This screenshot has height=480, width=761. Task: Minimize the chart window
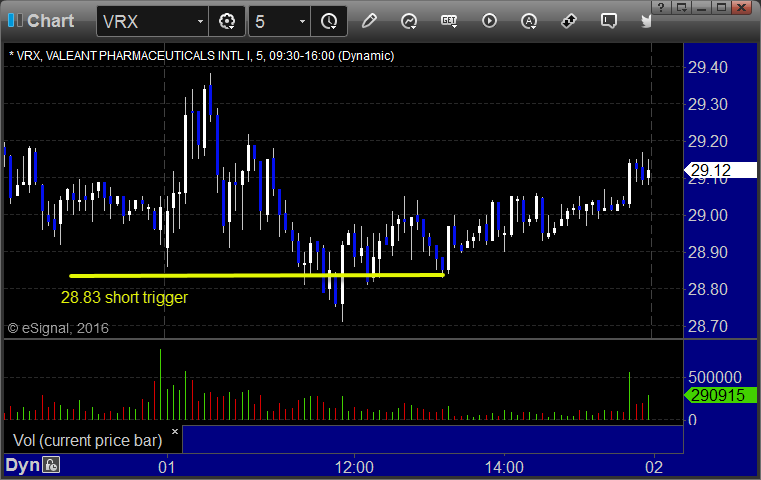(x=701, y=7)
